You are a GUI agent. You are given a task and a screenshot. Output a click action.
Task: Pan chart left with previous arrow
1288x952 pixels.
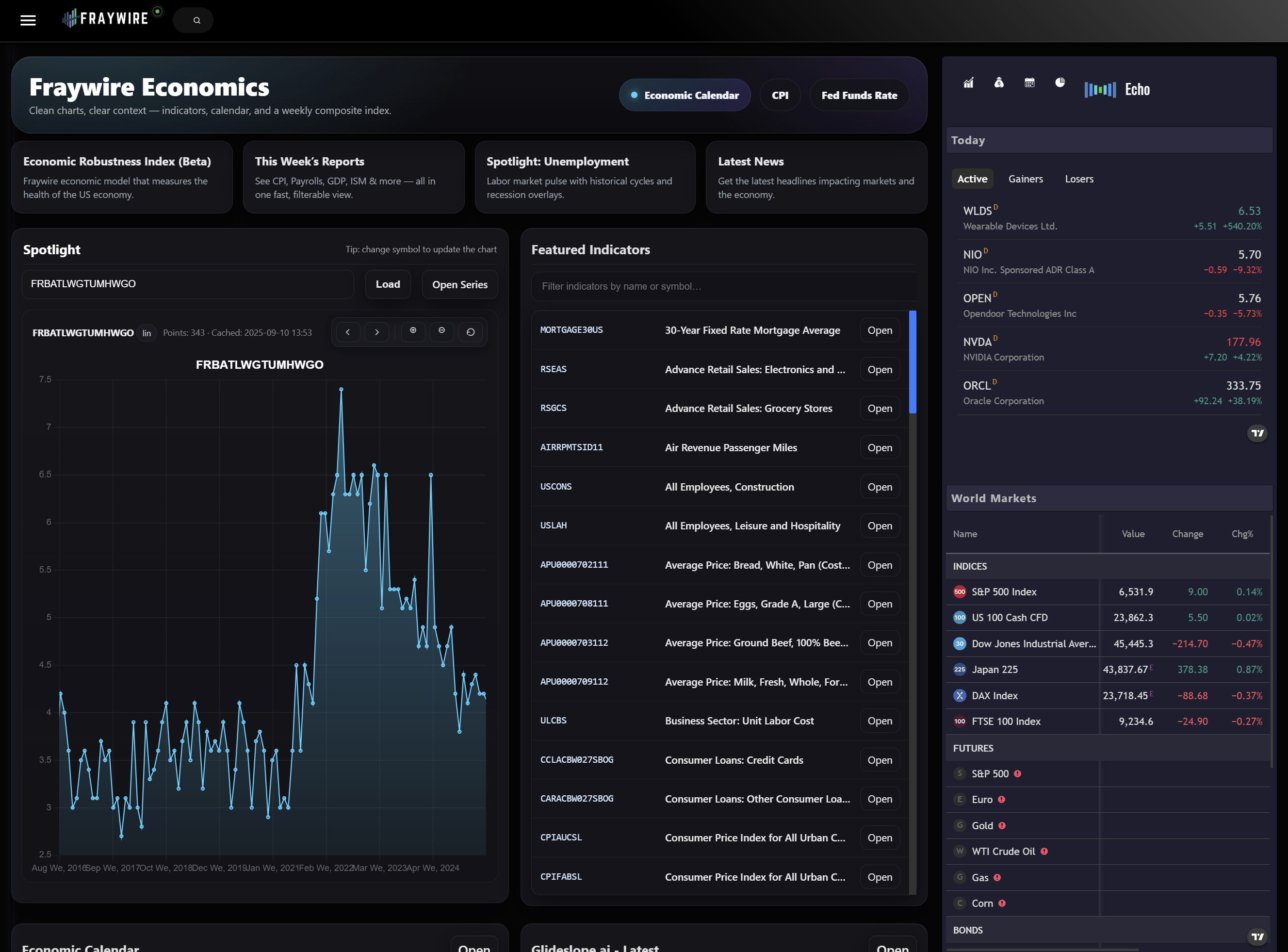click(x=348, y=332)
